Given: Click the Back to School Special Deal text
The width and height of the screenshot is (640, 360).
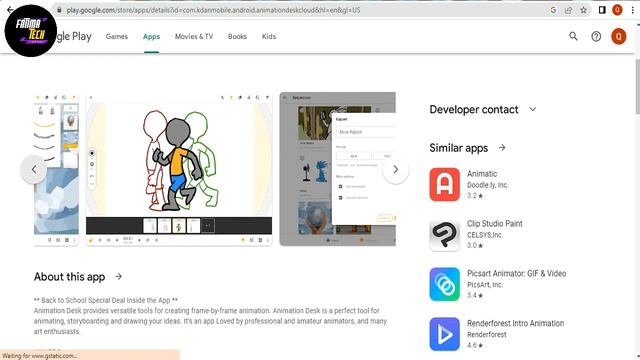Looking at the screenshot, I should (x=106, y=300).
